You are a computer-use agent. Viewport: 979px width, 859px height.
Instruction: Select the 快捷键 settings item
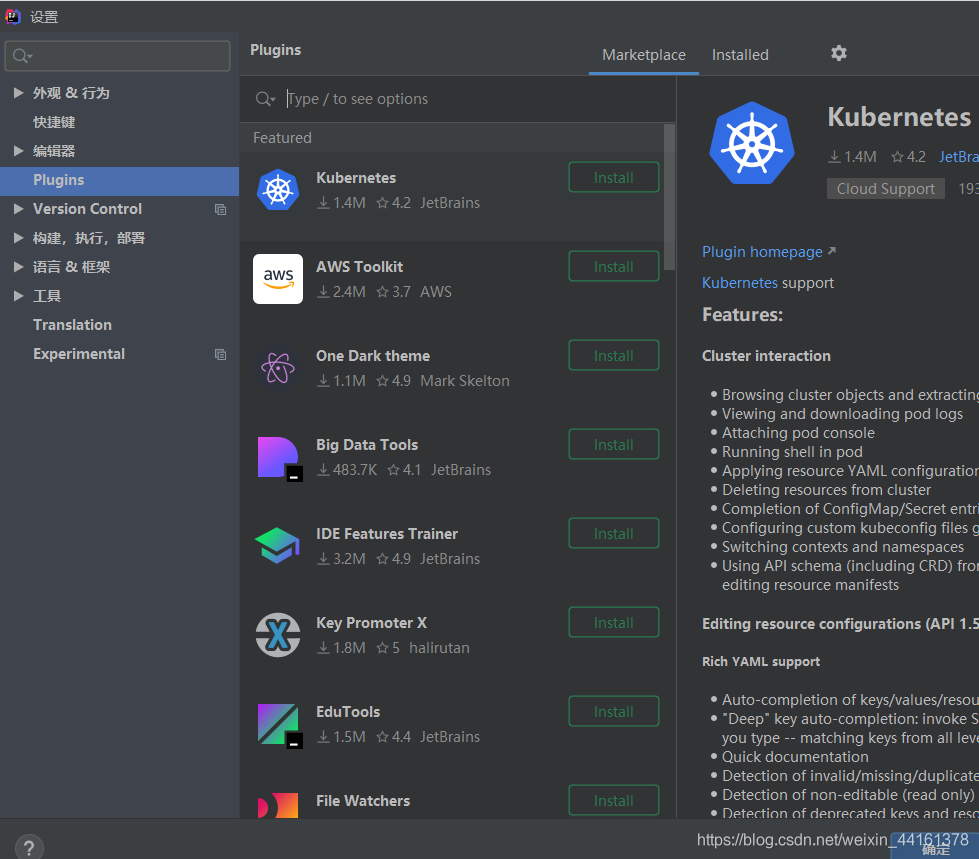tap(54, 122)
